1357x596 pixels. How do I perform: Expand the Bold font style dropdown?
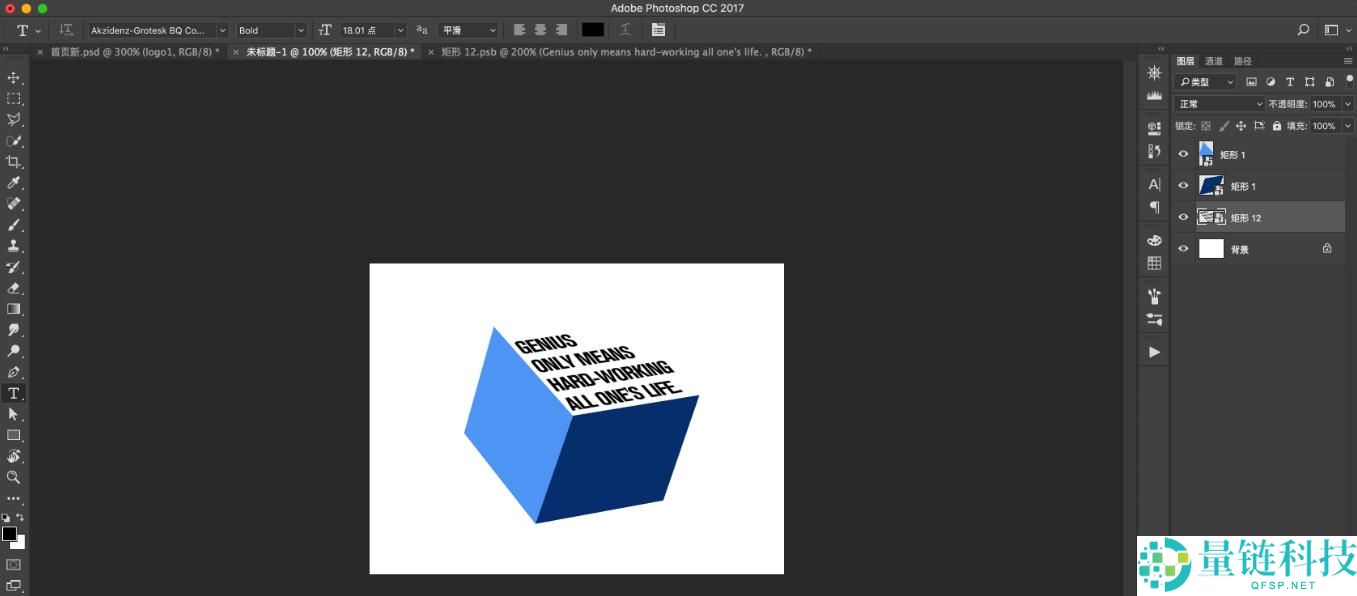(x=271, y=31)
